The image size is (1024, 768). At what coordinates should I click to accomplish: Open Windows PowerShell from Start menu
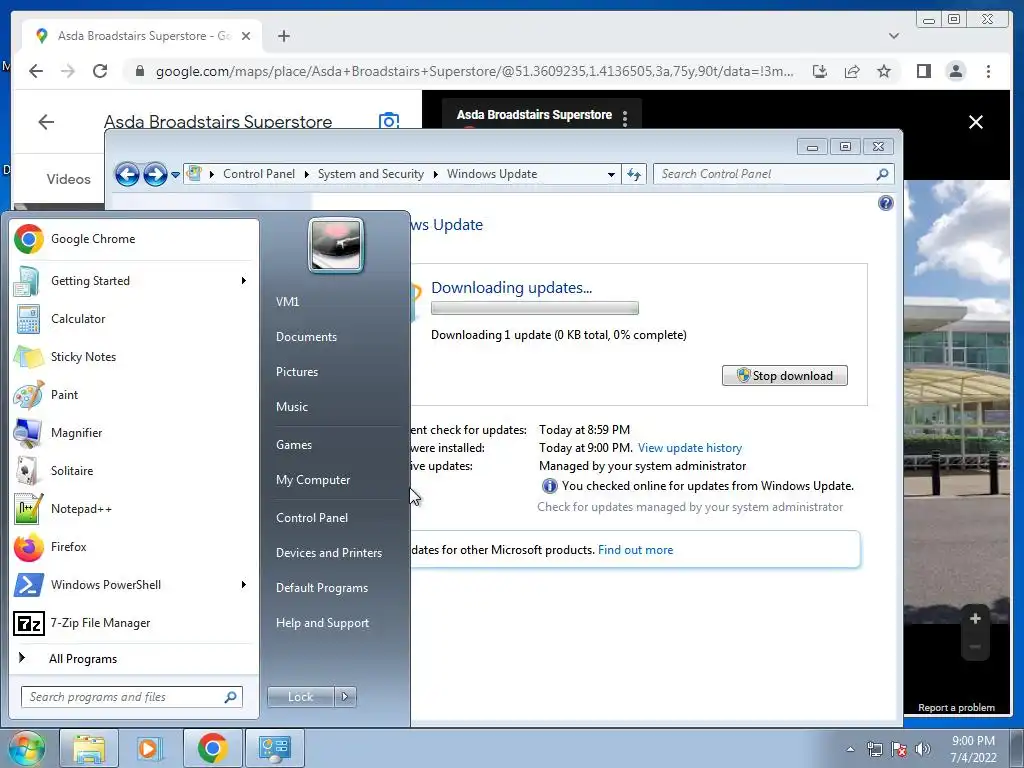coord(134,584)
